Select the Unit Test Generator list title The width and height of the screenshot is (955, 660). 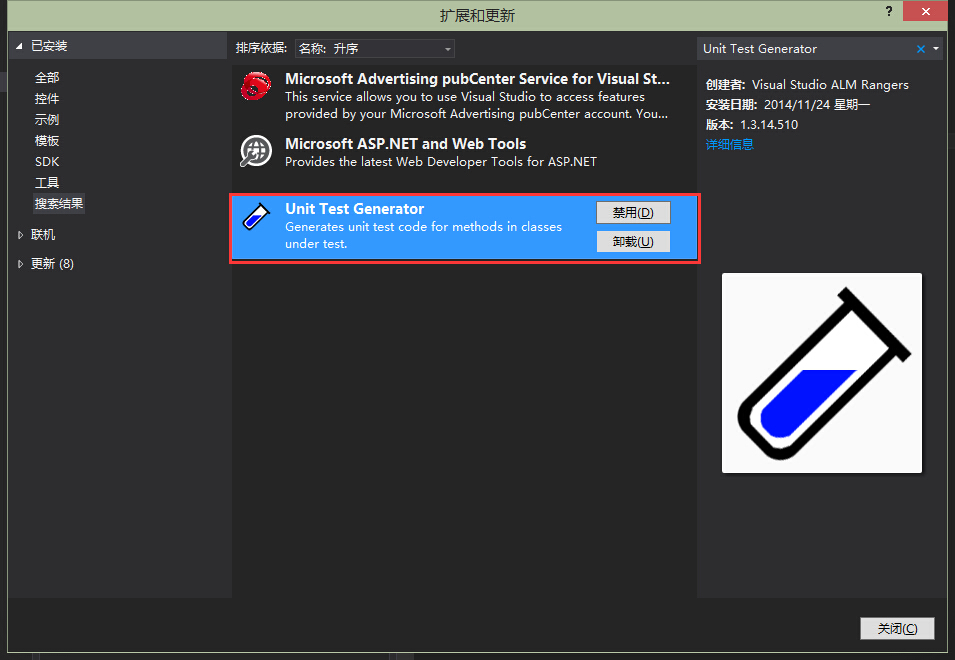[354, 209]
